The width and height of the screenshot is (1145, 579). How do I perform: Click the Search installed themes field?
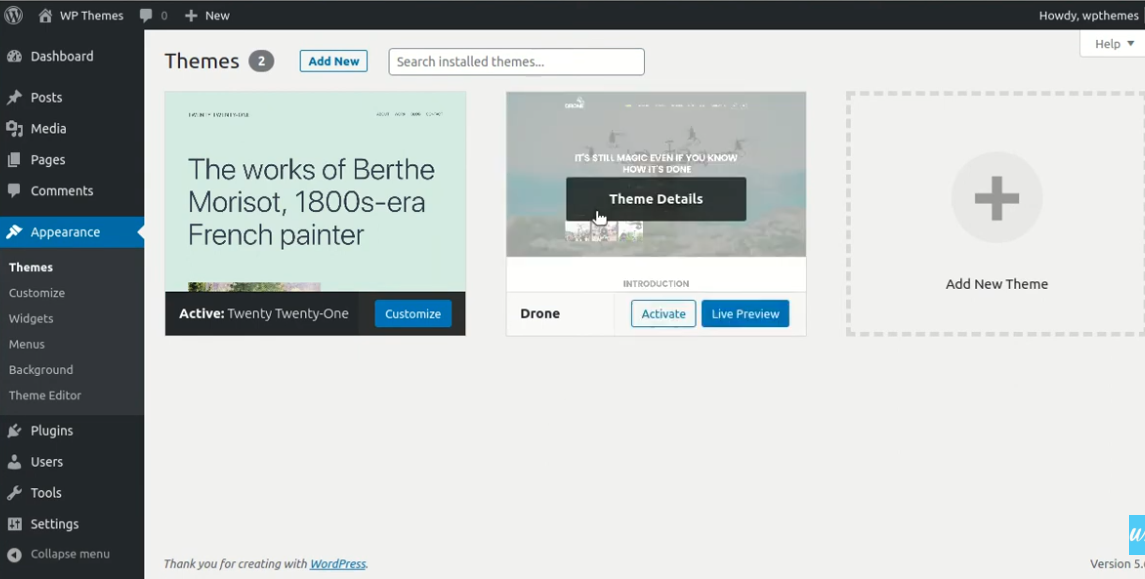(x=516, y=62)
